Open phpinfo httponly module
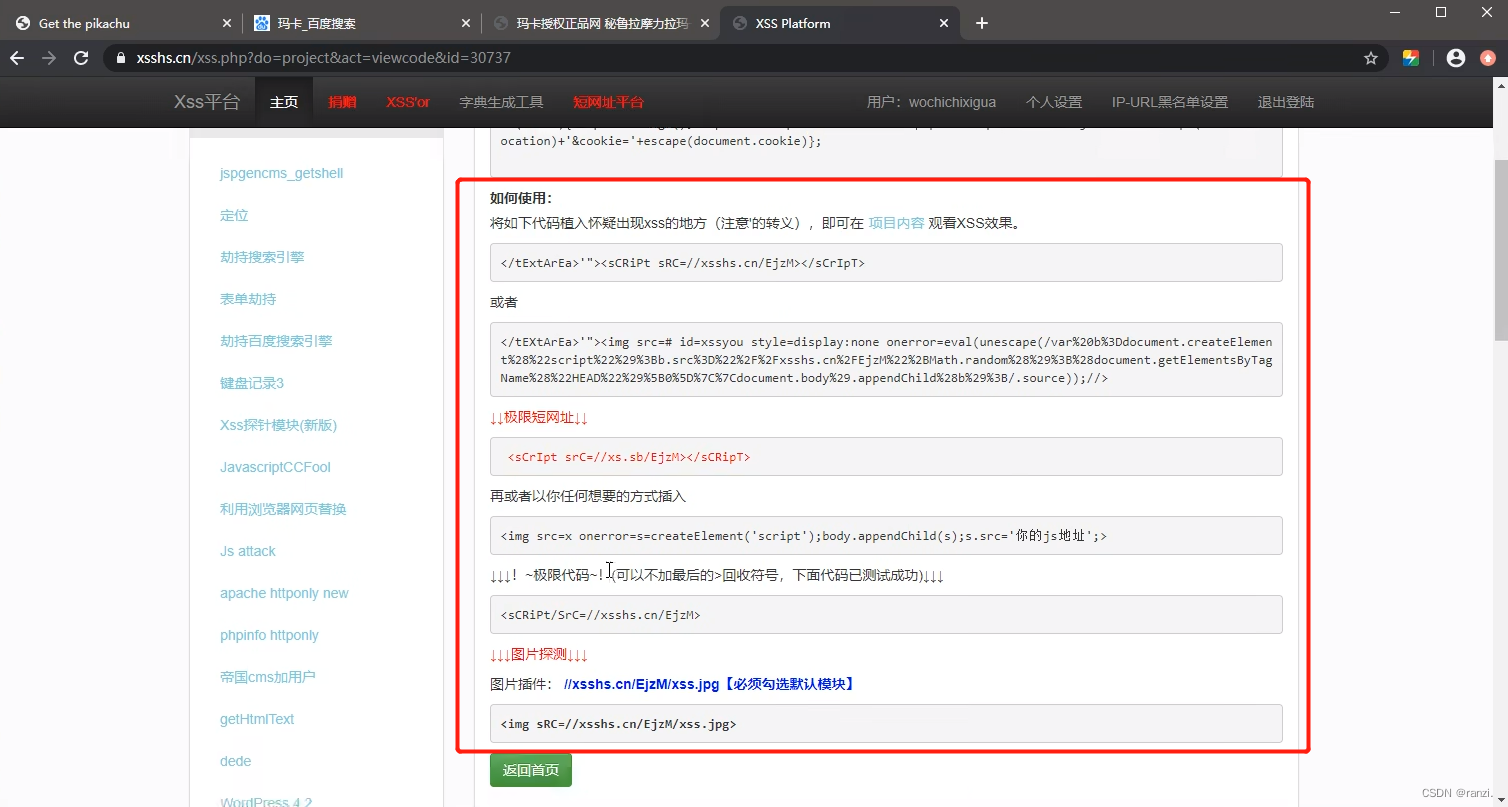 click(269, 635)
